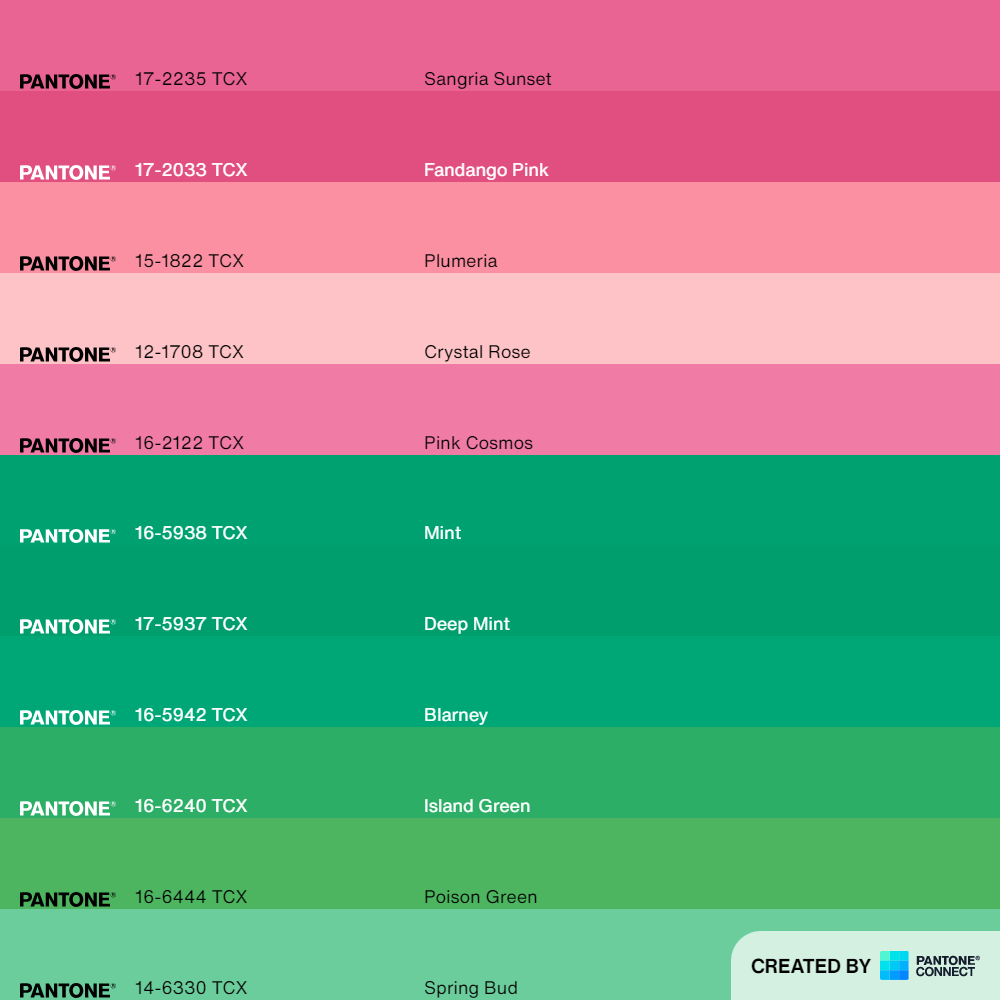Image resolution: width=1000 pixels, height=1000 pixels.
Task: Click the code text 17-2235 TCX
Action: tap(191, 79)
